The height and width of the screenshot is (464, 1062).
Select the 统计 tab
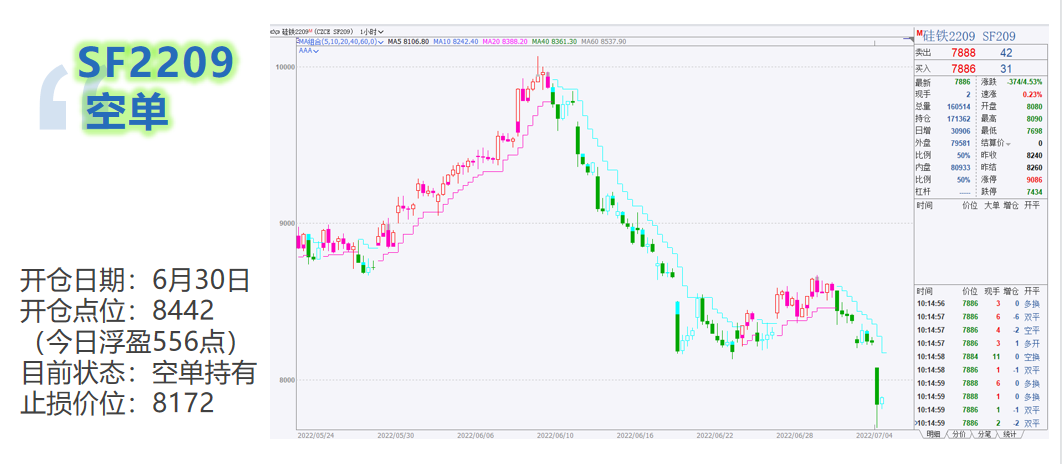coord(1009,435)
